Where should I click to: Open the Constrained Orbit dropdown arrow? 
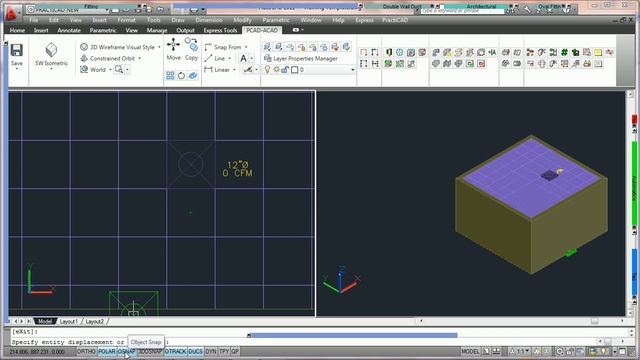point(140,58)
